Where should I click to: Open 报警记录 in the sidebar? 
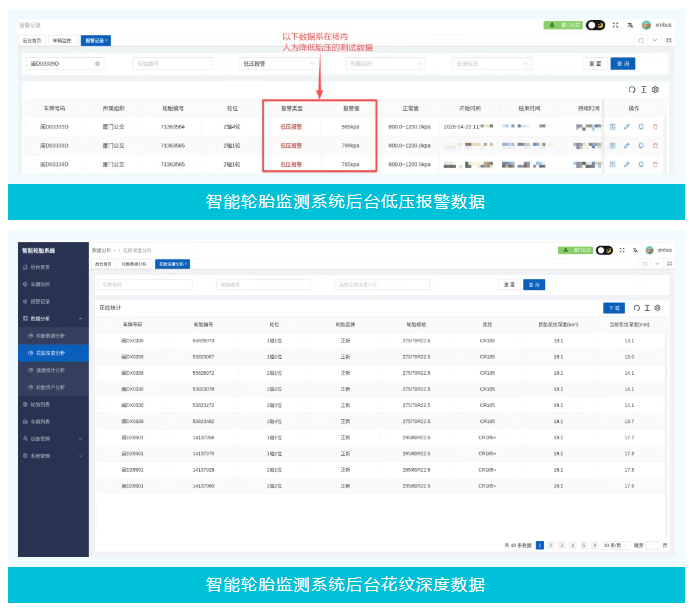pyautogui.click(x=53, y=302)
